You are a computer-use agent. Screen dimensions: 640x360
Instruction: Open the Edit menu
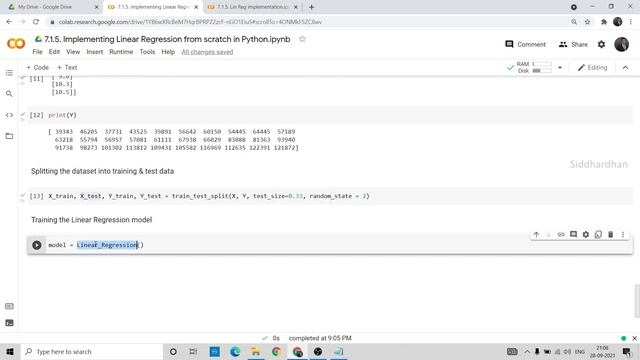click(x=54, y=52)
